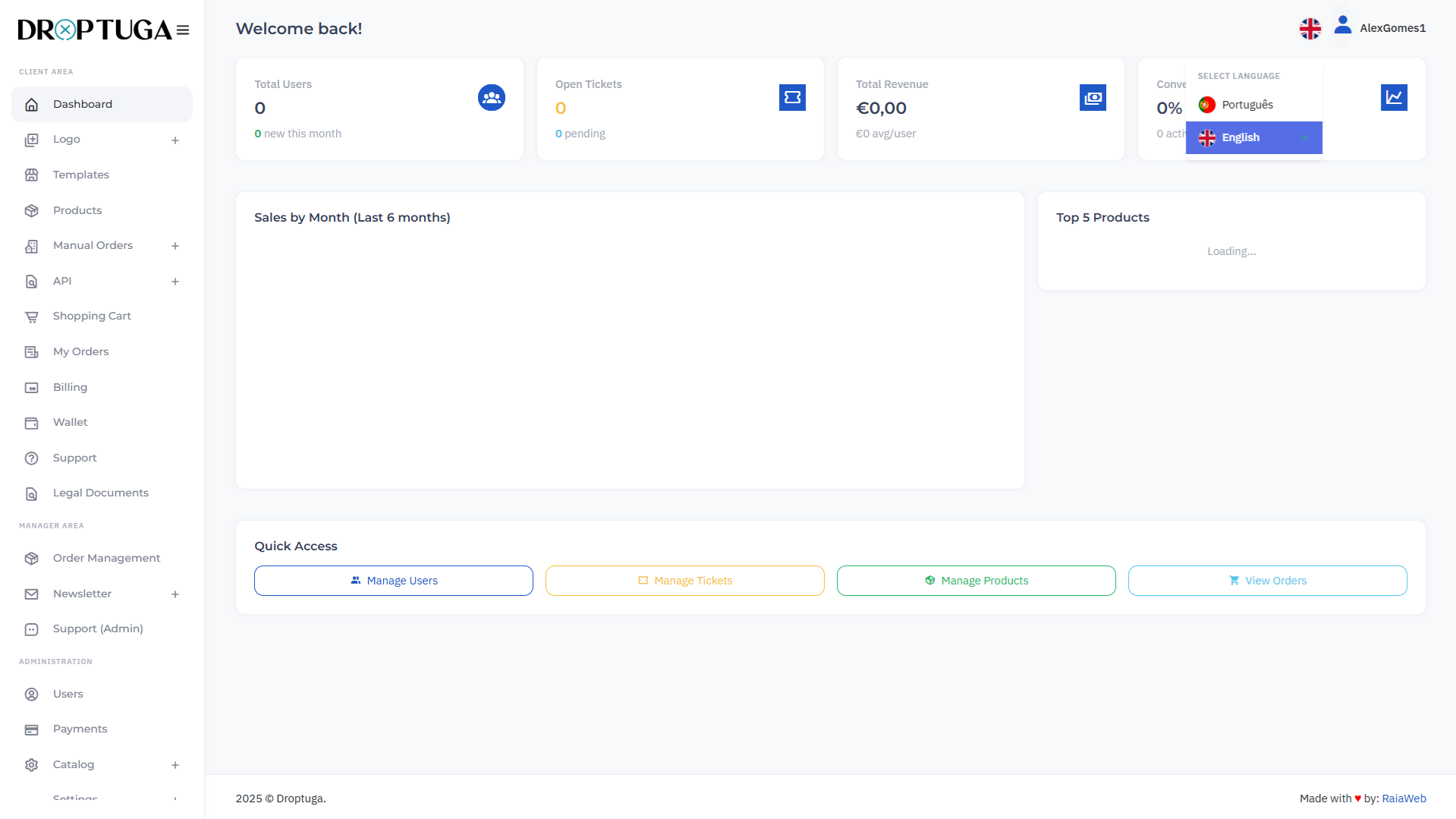The width and height of the screenshot is (1456, 819).
Task: Open the Payments page
Action: [x=102, y=729]
